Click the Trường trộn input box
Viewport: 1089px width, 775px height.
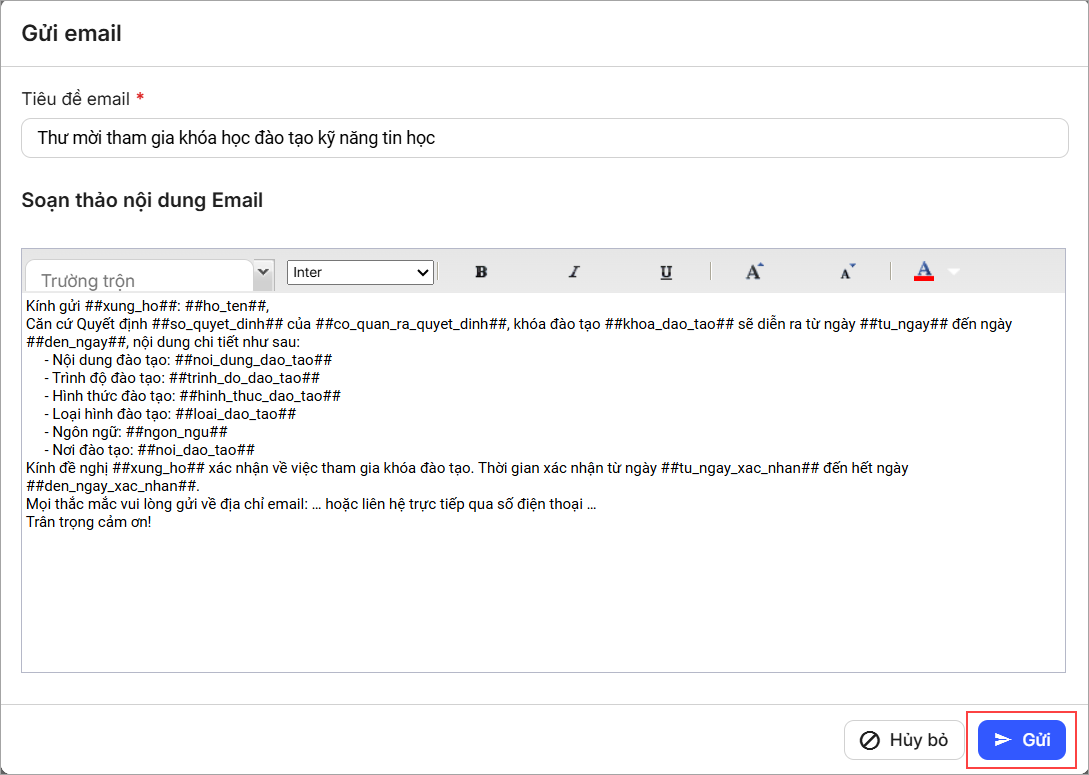(x=140, y=280)
